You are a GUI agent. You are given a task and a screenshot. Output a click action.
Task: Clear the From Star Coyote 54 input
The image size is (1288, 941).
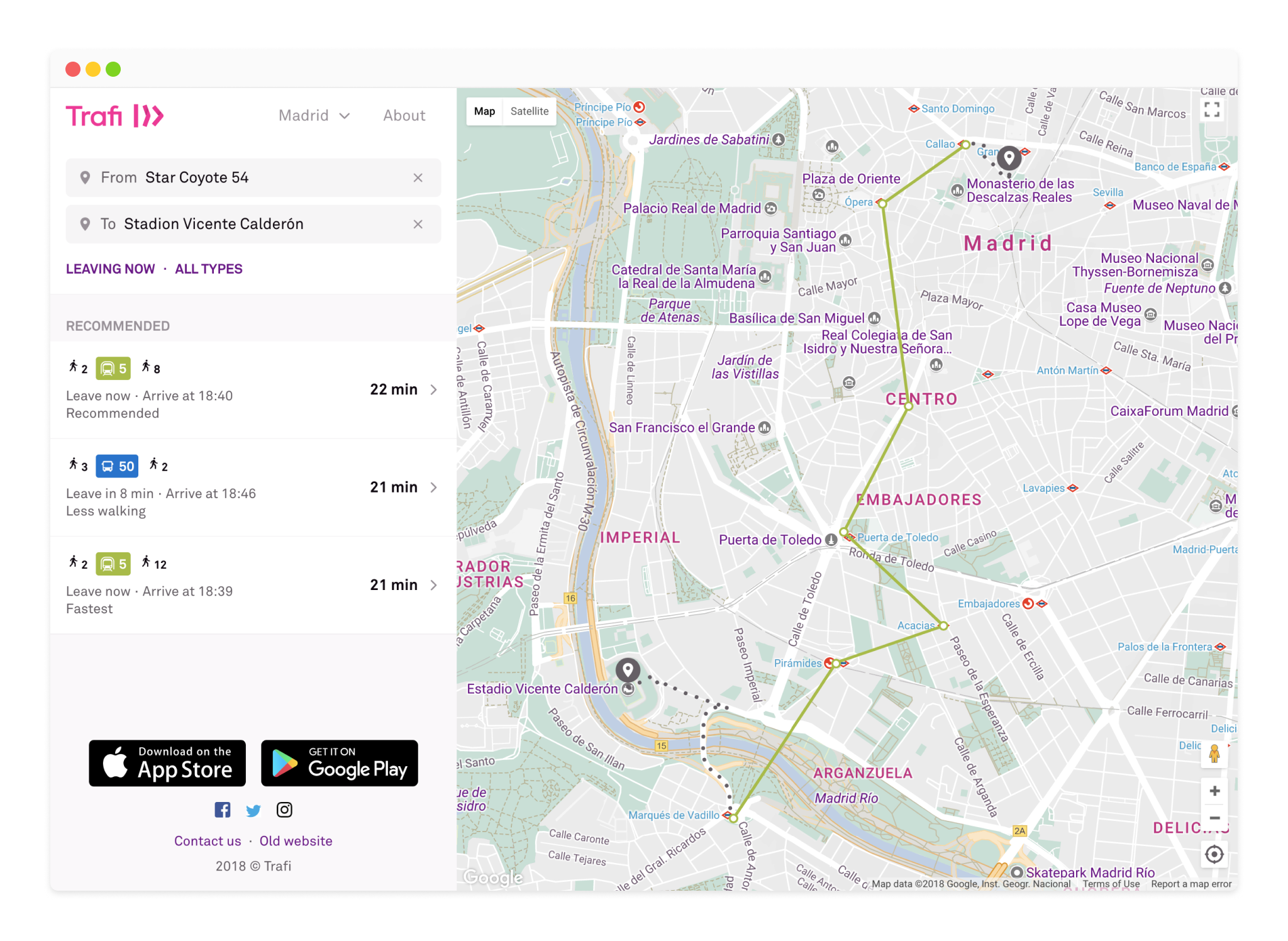[x=419, y=177]
